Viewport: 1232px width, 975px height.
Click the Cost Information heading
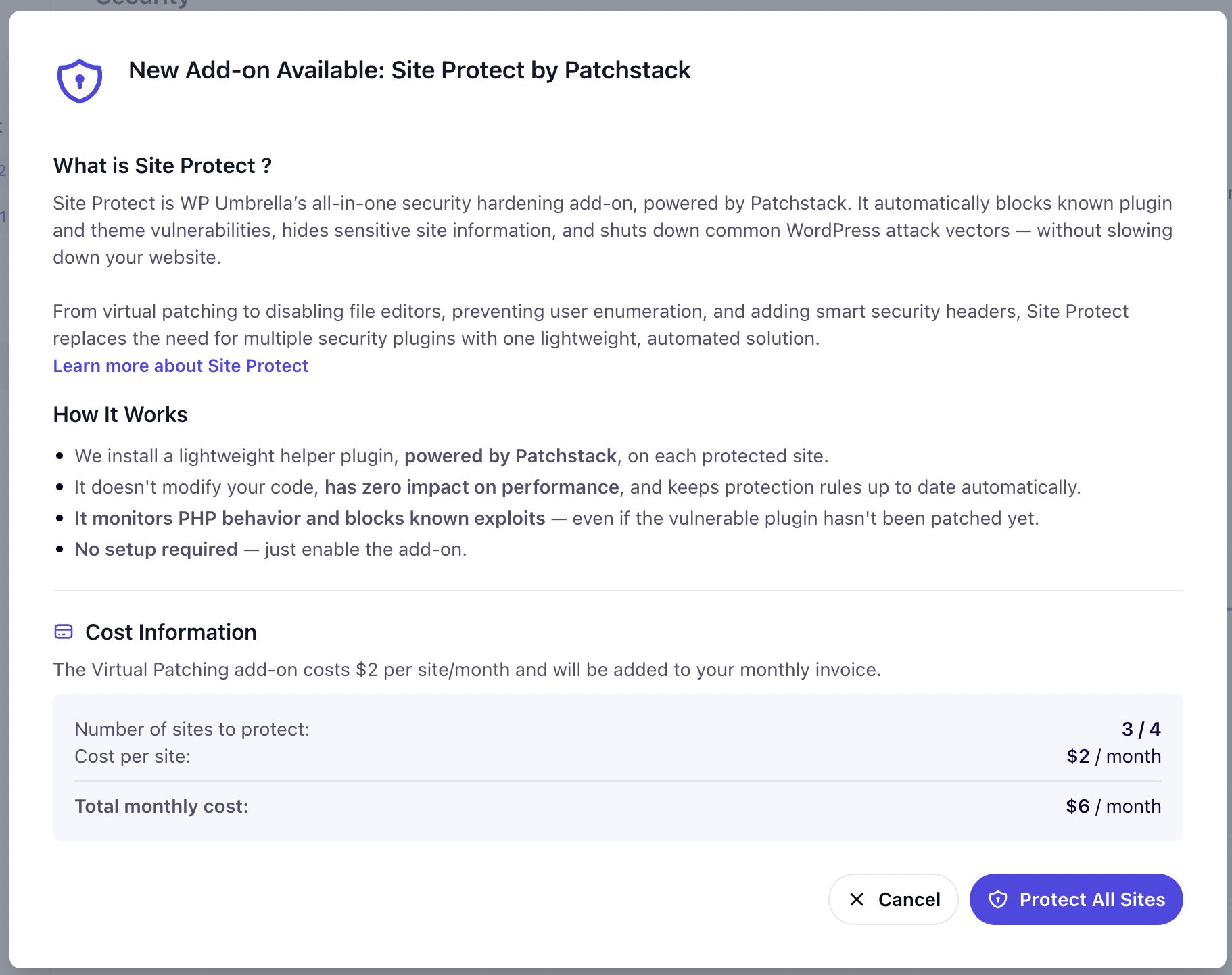point(171,632)
